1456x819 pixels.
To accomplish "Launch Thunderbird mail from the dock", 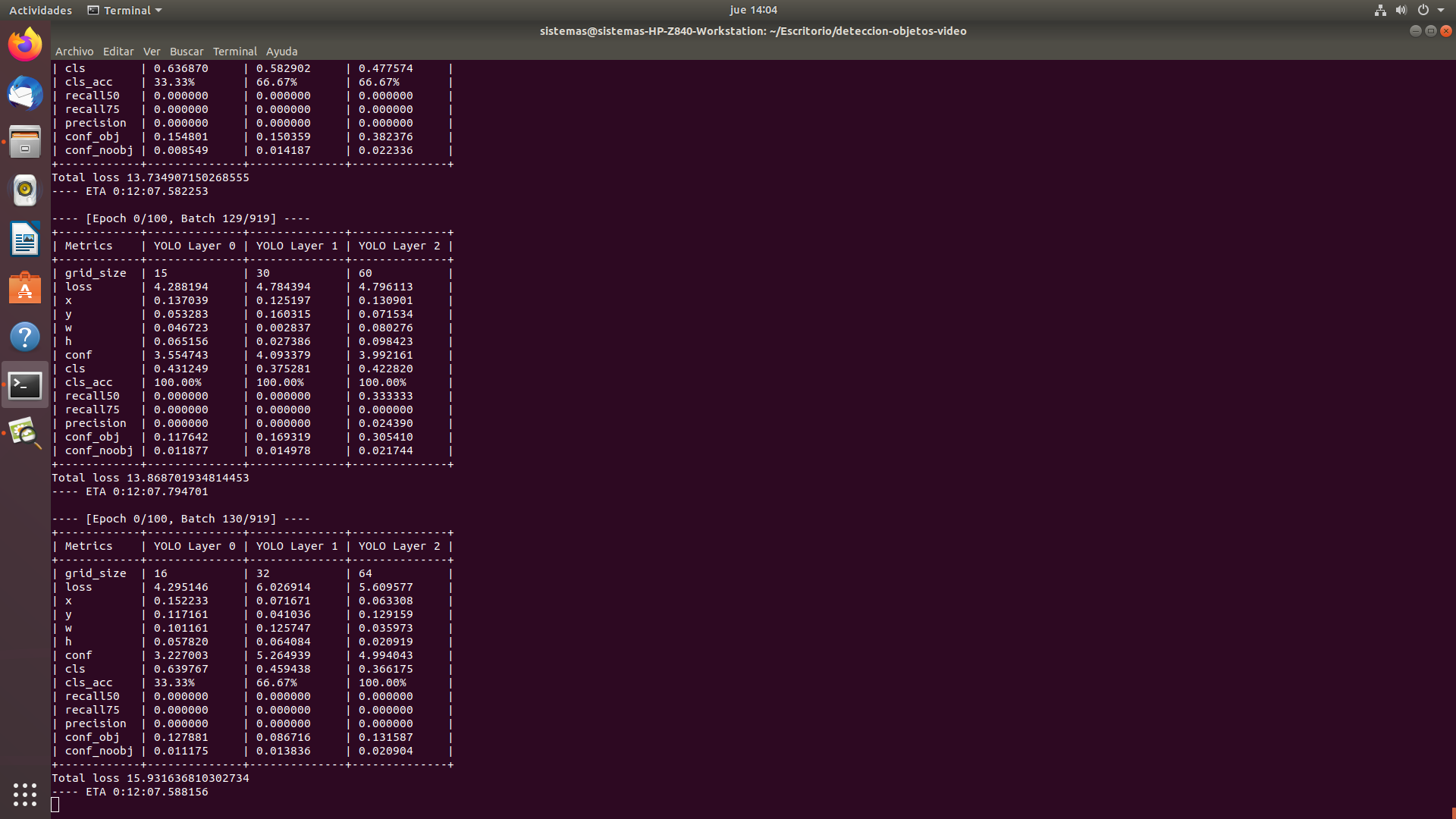I will (25, 93).
